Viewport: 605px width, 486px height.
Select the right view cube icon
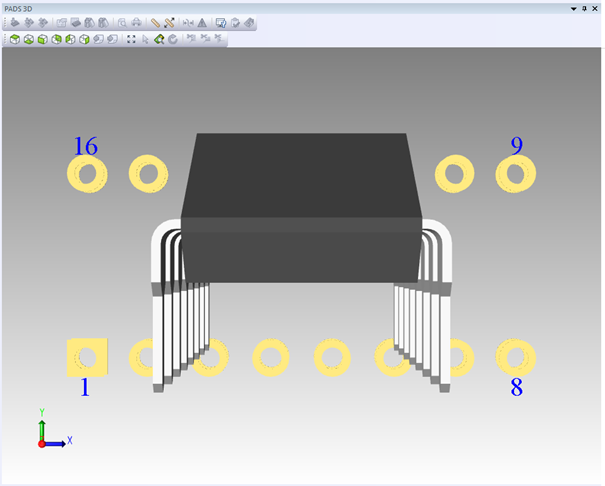point(84,39)
